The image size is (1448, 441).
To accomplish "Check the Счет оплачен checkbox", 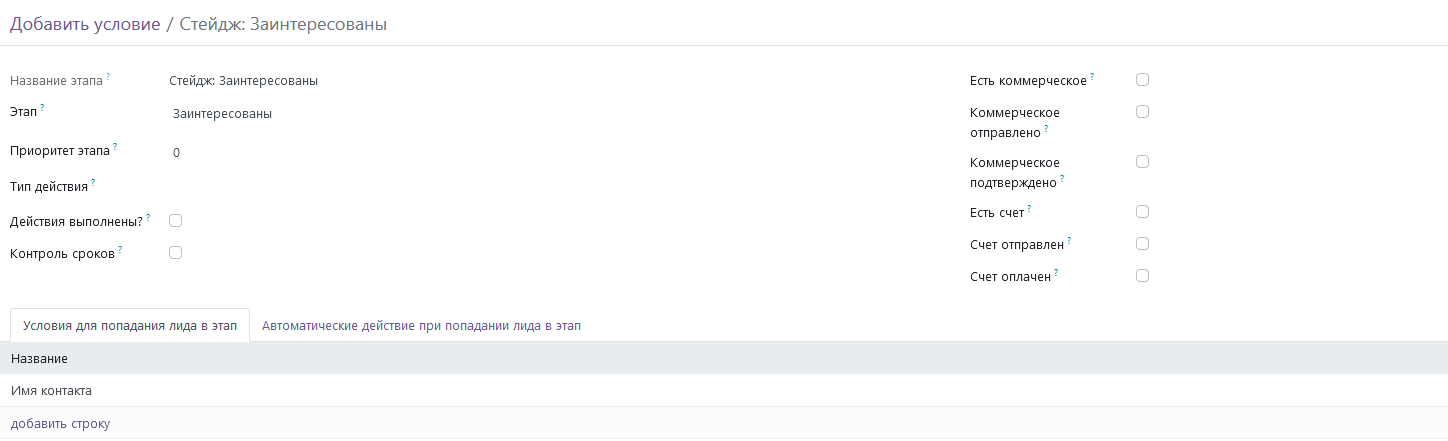I will pos(1142,275).
